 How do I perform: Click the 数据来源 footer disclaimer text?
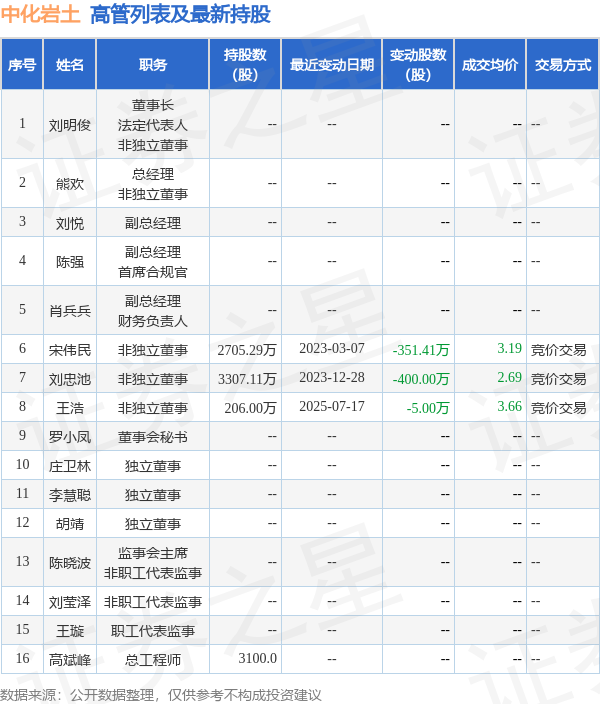[x=161, y=695]
